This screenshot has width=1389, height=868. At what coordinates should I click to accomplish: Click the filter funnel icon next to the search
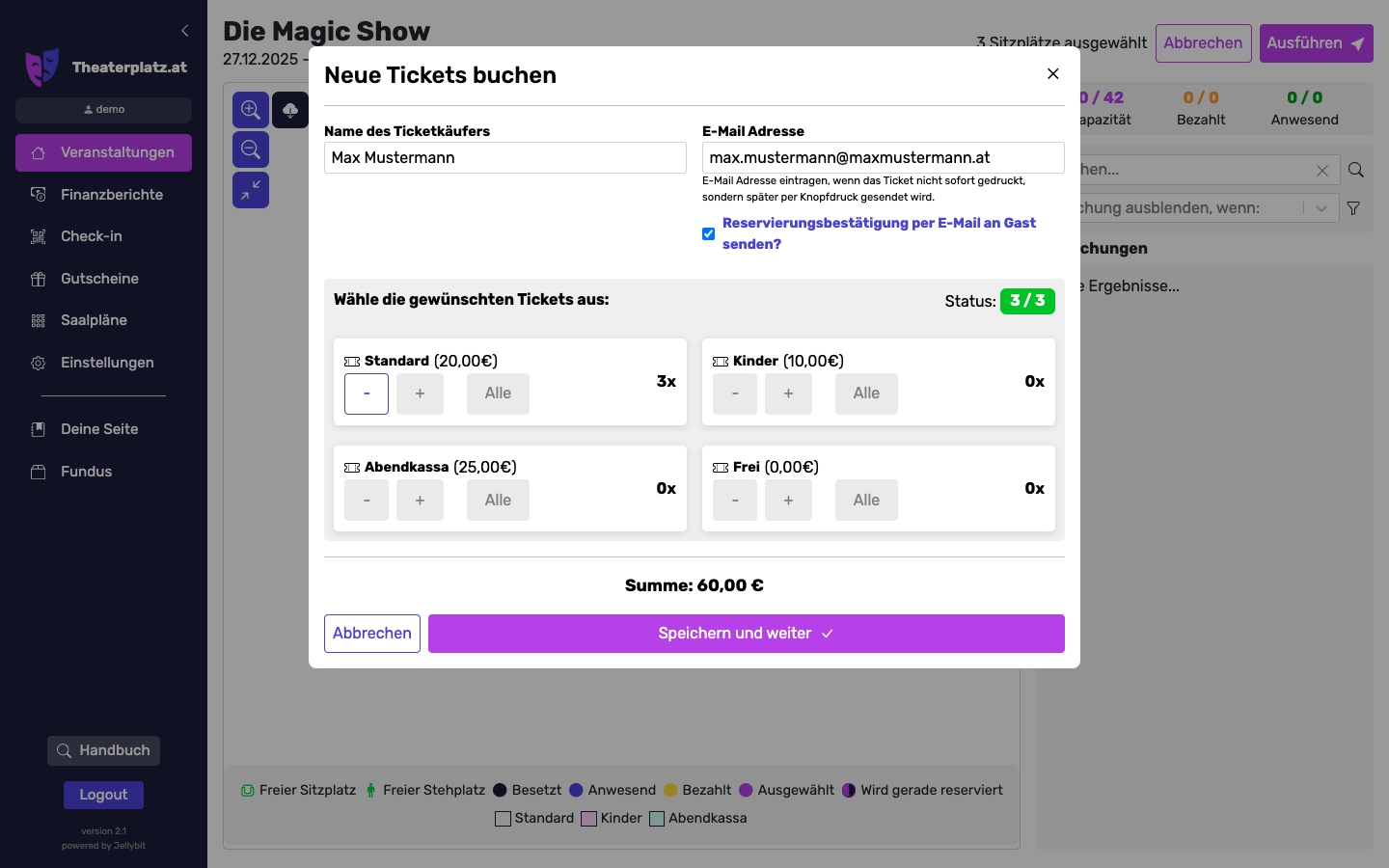(x=1353, y=208)
